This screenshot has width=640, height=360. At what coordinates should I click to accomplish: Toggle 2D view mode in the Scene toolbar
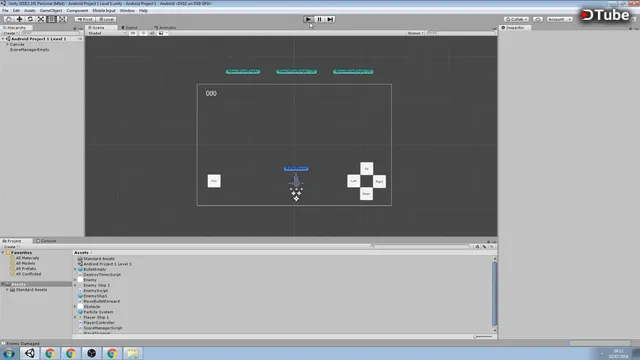tap(133, 33)
